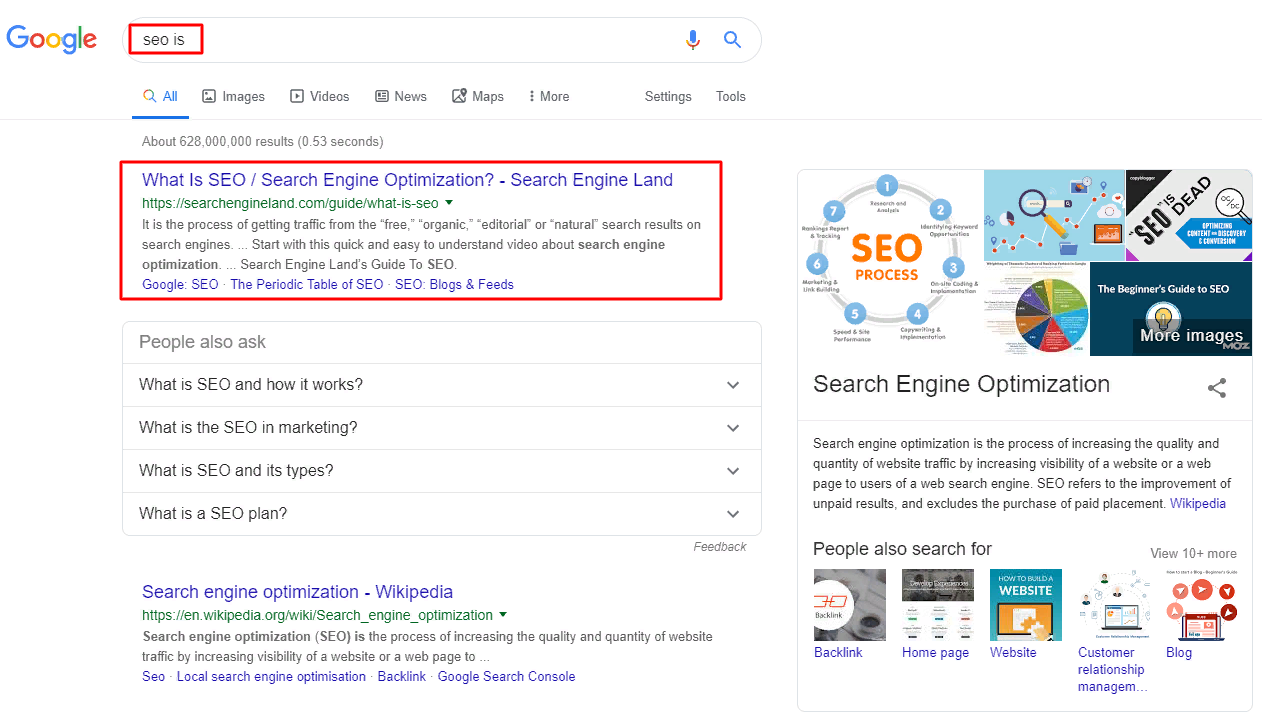The width and height of the screenshot is (1262, 714).
Task: Open the Search Engine Land result title
Action: 407,180
